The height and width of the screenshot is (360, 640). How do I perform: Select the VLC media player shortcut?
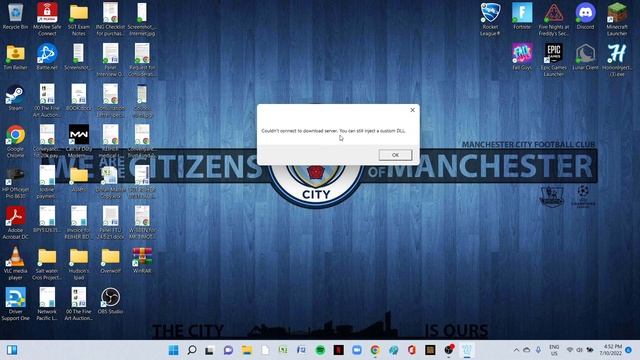click(x=16, y=263)
